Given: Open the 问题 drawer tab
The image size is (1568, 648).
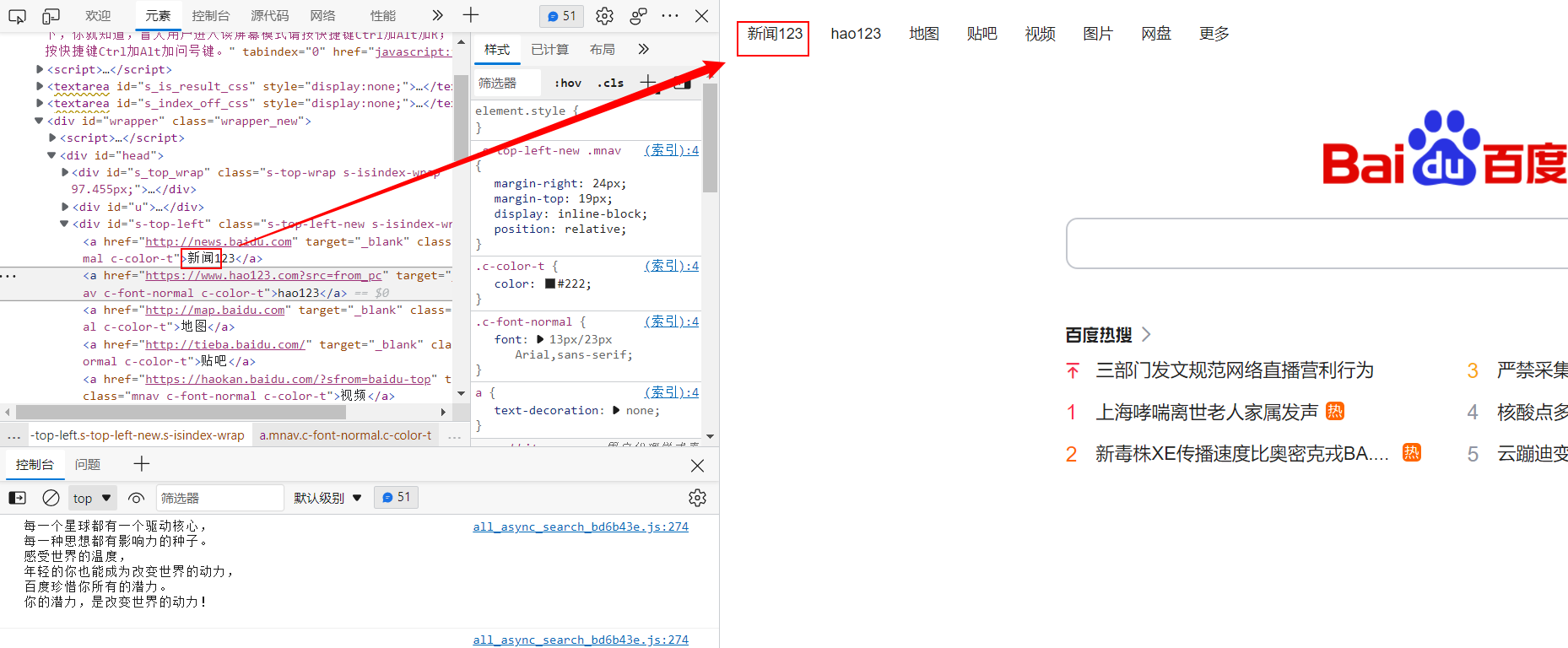Looking at the screenshot, I should [x=88, y=464].
